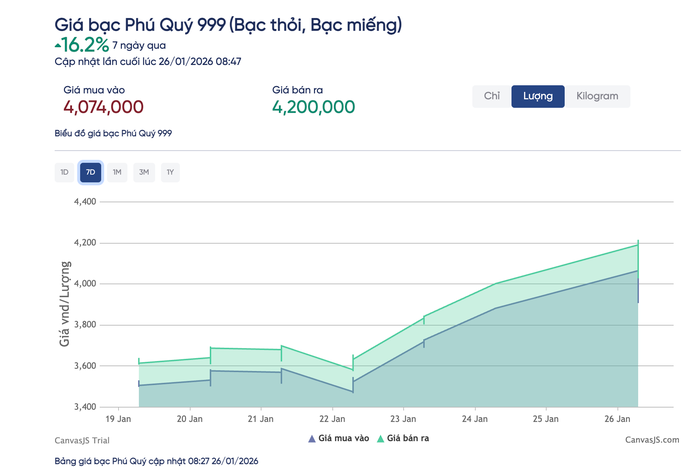Click the green triangle legend marker
Viewport: 698px width, 474px height.
[379, 438]
